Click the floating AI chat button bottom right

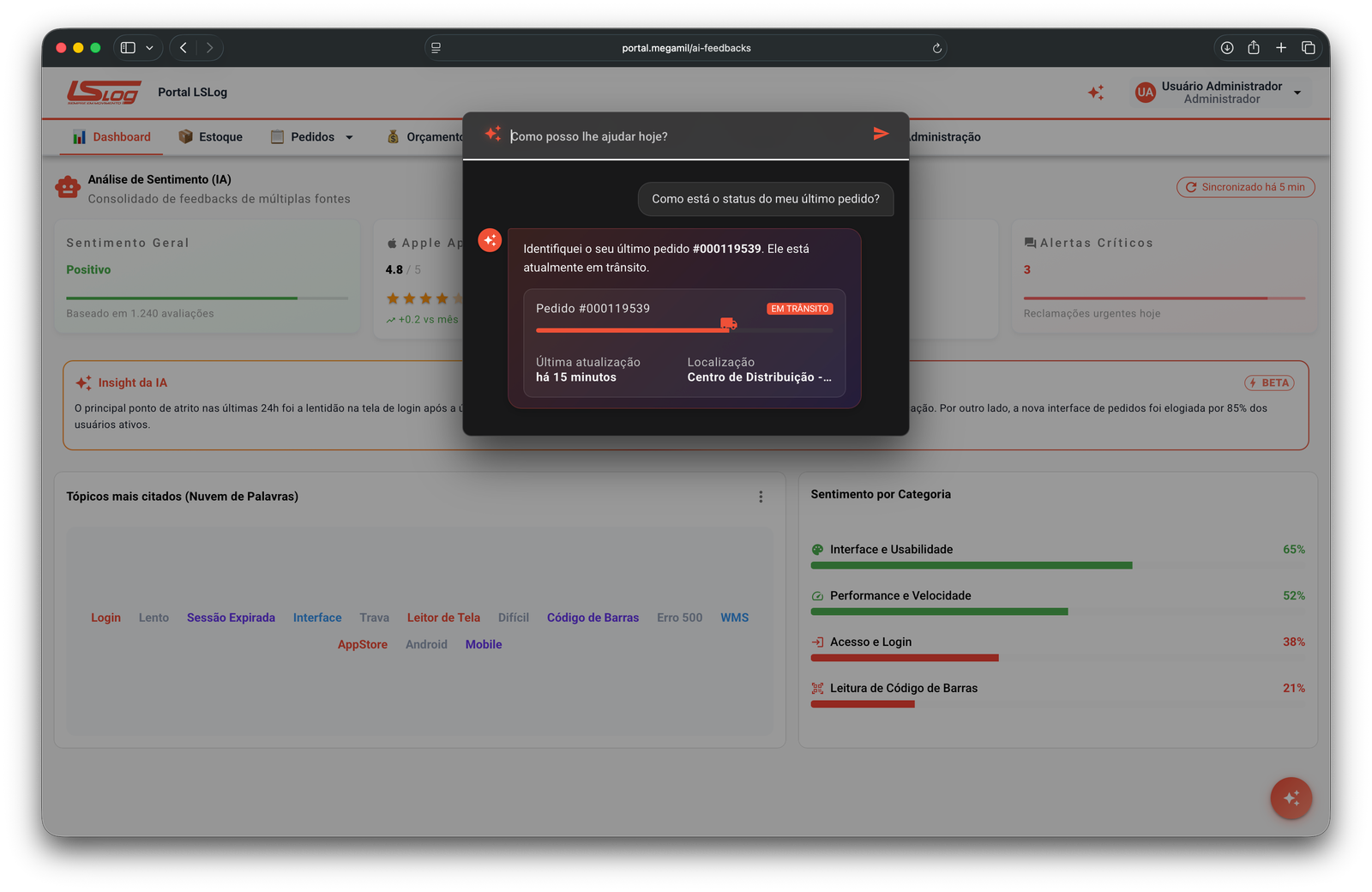click(x=1291, y=798)
